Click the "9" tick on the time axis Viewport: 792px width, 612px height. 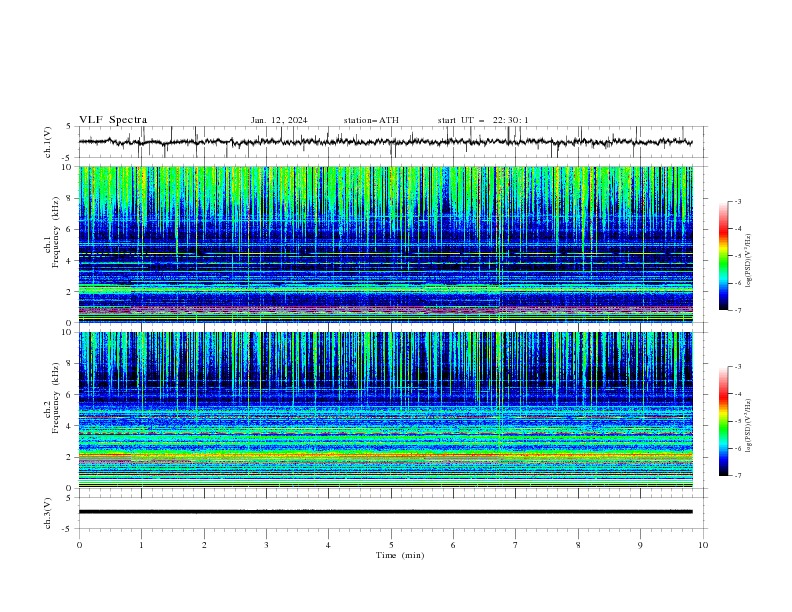pyautogui.click(x=640, y=545)
